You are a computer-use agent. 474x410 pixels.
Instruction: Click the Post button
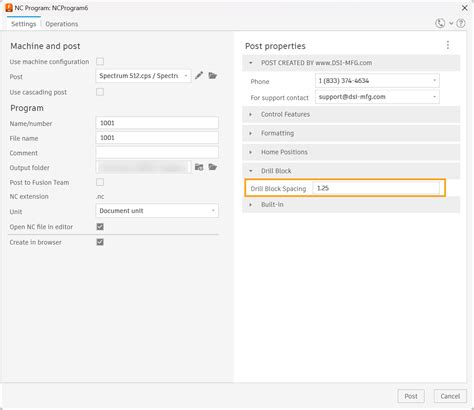tap(411, 396)
